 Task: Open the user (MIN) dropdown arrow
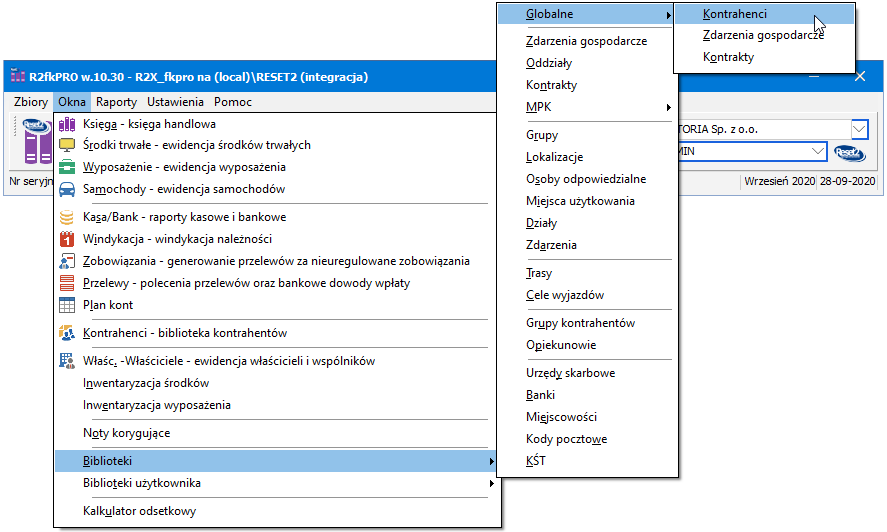817,152
